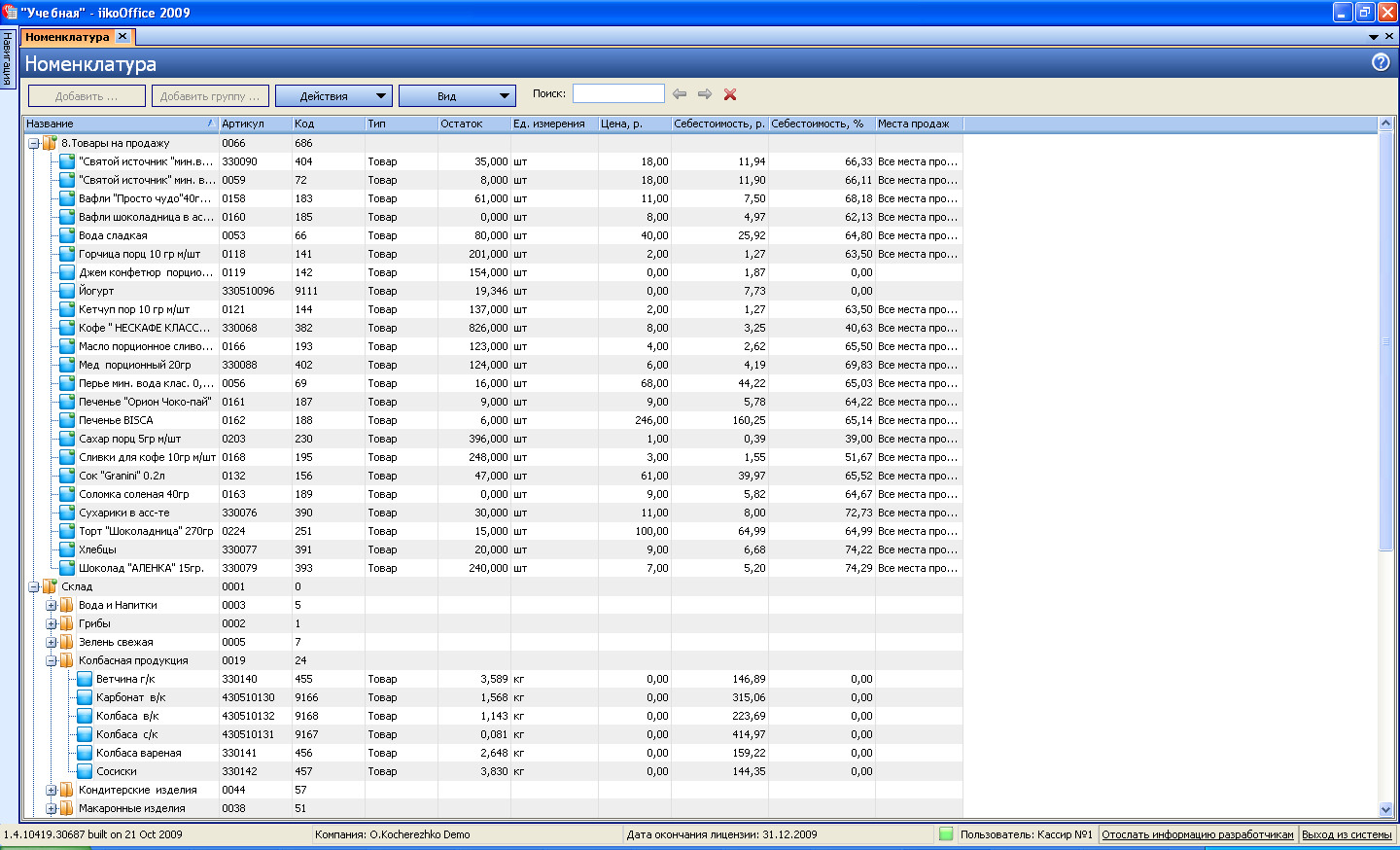Screen dimensions: 1400x850
Task: Expand the Вода и Напитки group
Action: [52, 605]
